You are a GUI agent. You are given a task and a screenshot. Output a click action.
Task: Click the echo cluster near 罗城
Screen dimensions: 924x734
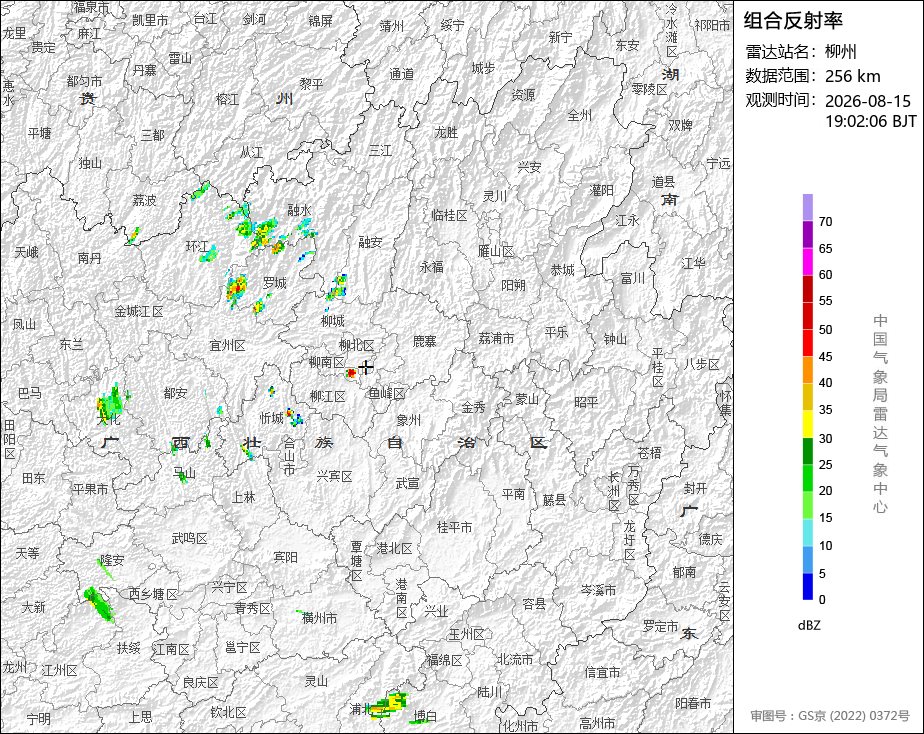237,289
